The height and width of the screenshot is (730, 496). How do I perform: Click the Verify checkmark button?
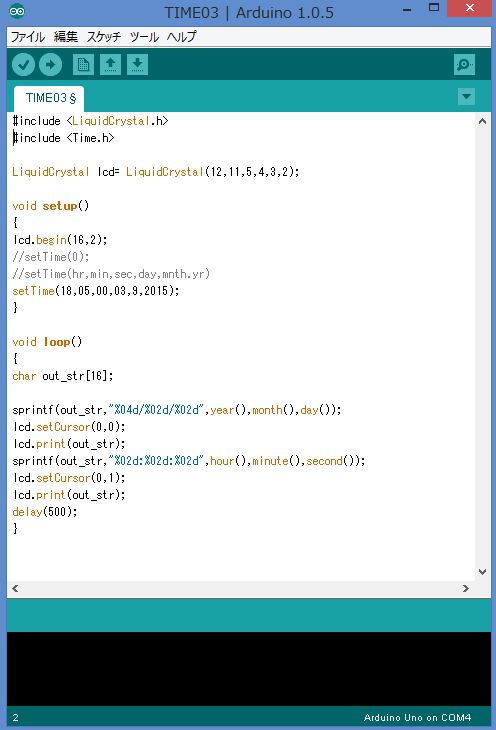23,65
